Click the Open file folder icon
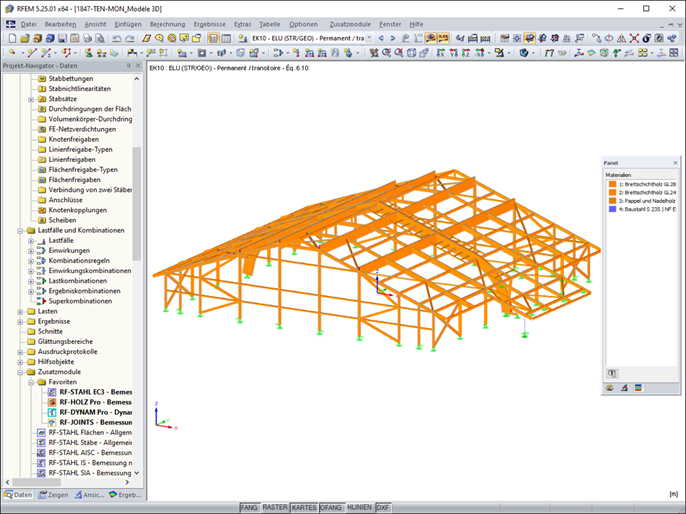Viewport: 686px width, 514px height. 24,38
